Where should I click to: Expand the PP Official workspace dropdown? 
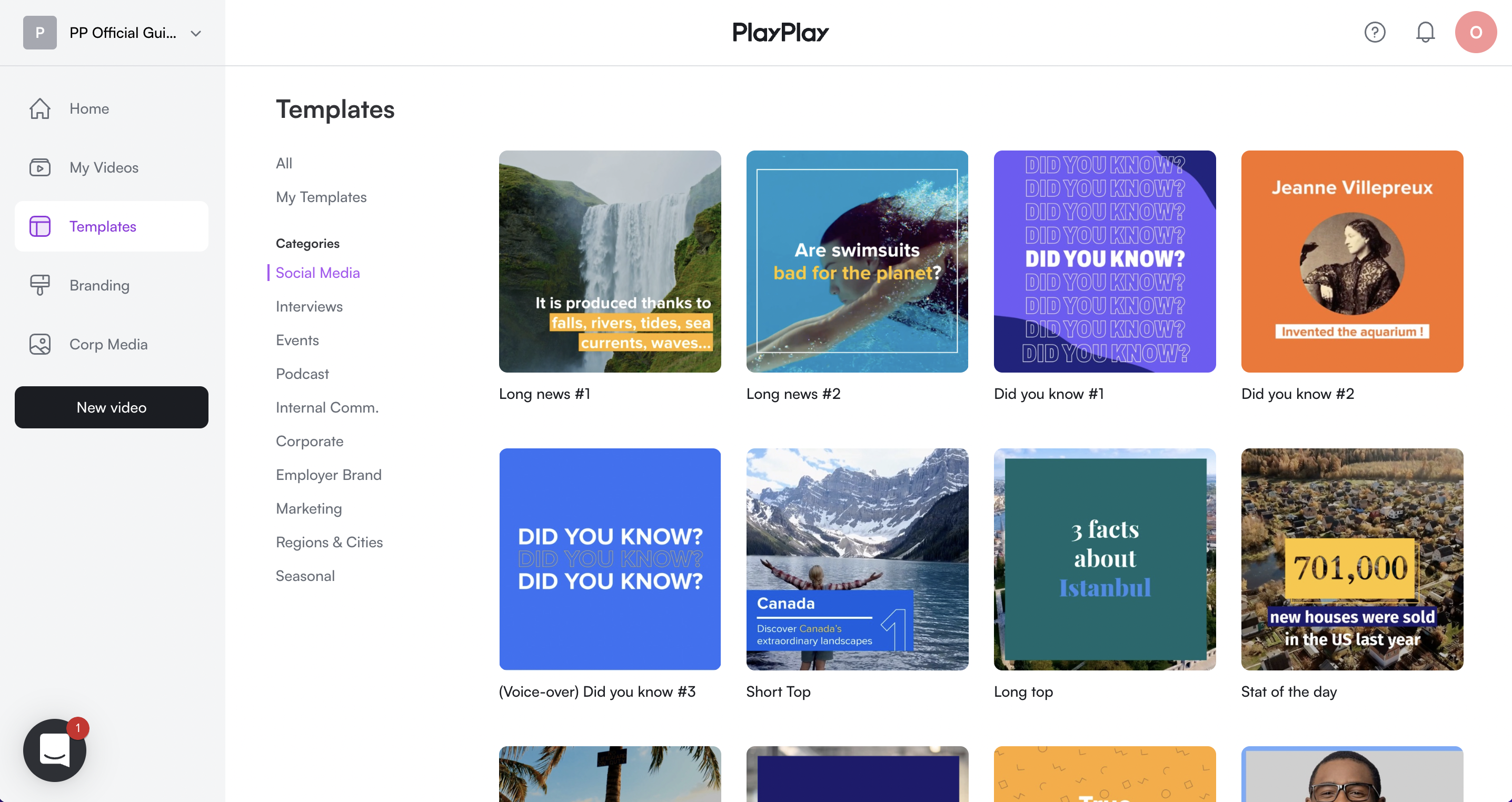tap(196, 34)
